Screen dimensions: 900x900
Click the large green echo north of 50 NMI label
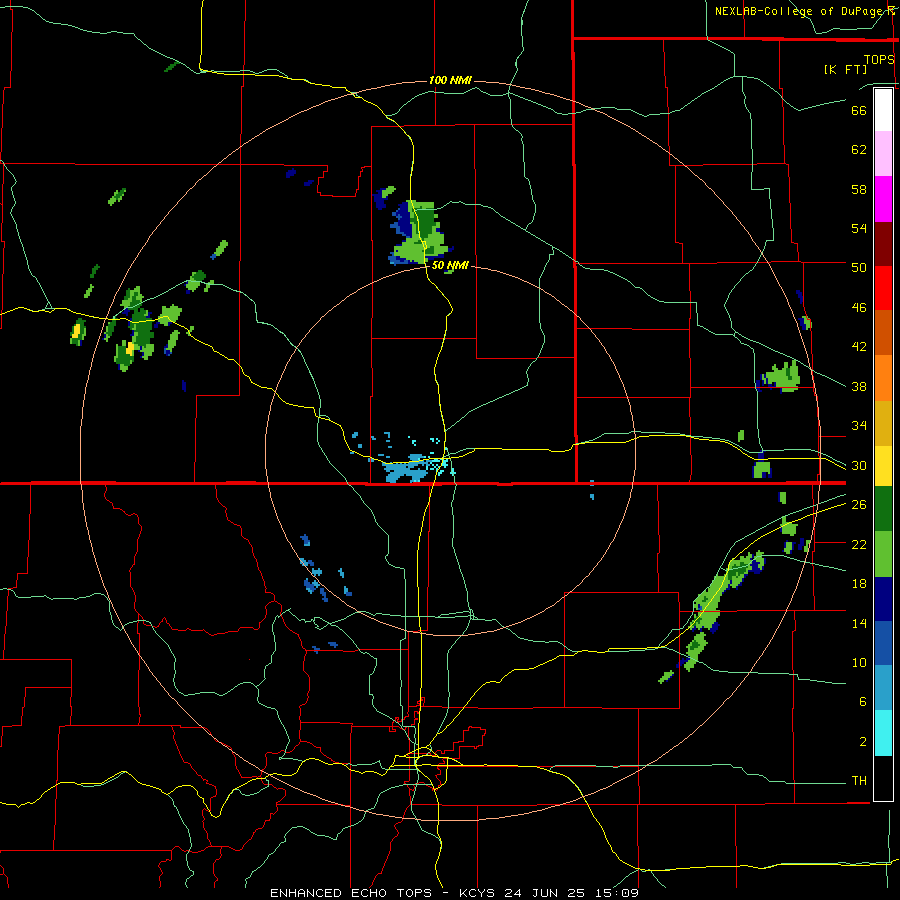419,232
